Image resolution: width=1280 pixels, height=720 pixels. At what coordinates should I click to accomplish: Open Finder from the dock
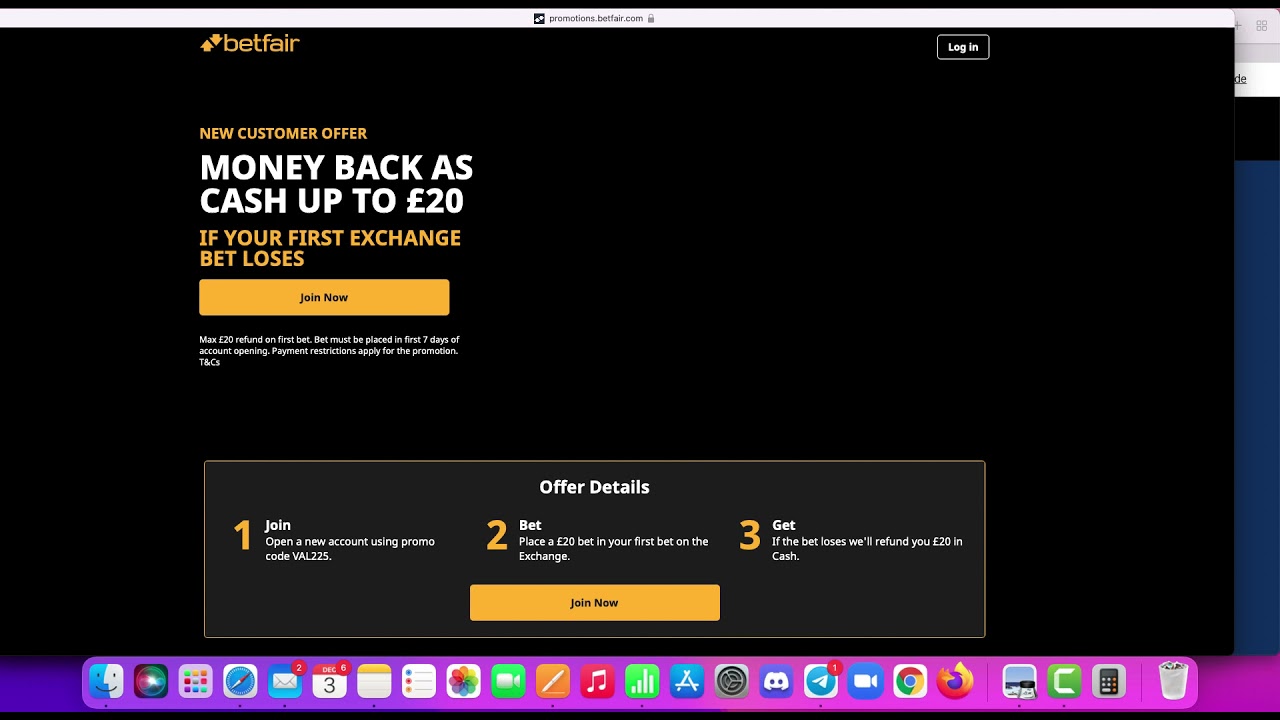(x=106, y=682)
